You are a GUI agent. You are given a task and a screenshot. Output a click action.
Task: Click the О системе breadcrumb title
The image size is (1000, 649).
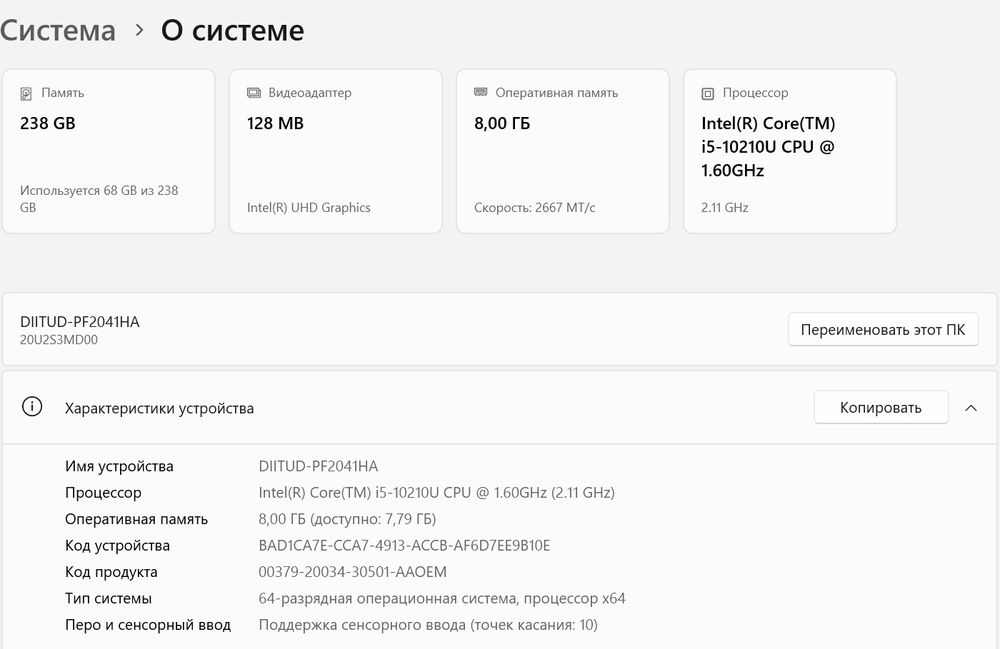(x=232, y=31)
